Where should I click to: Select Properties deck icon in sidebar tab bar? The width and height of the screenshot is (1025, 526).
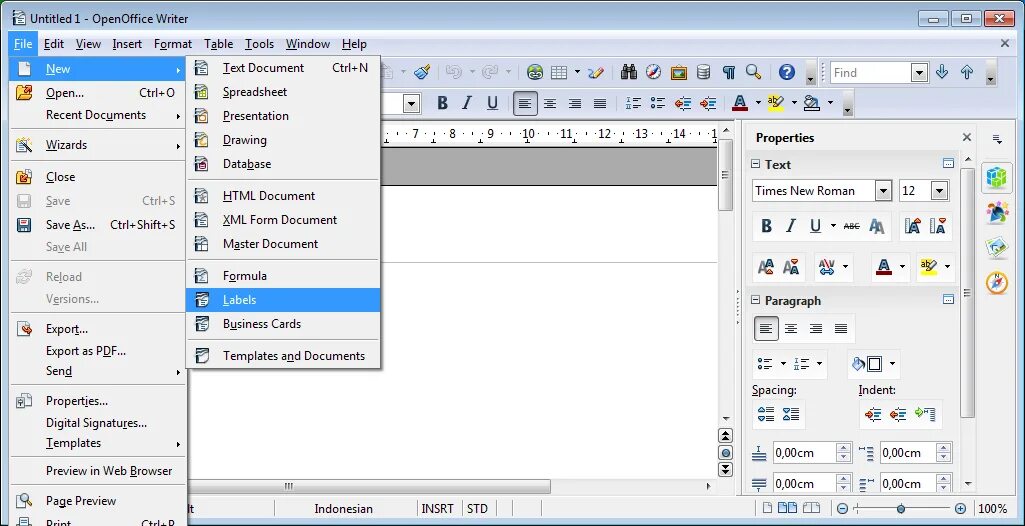click(996, 177)
